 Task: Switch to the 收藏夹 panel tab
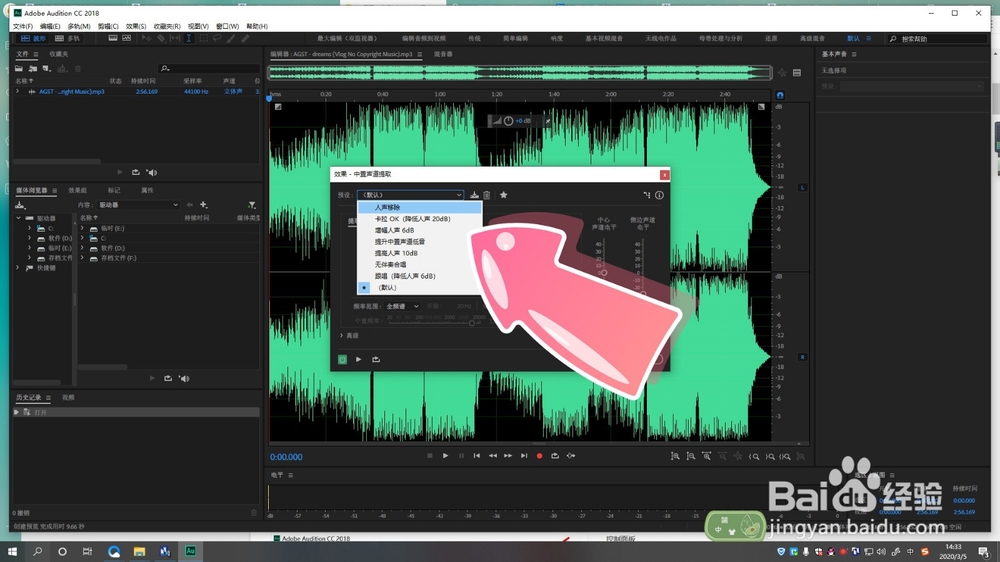(x=59, y=54)
